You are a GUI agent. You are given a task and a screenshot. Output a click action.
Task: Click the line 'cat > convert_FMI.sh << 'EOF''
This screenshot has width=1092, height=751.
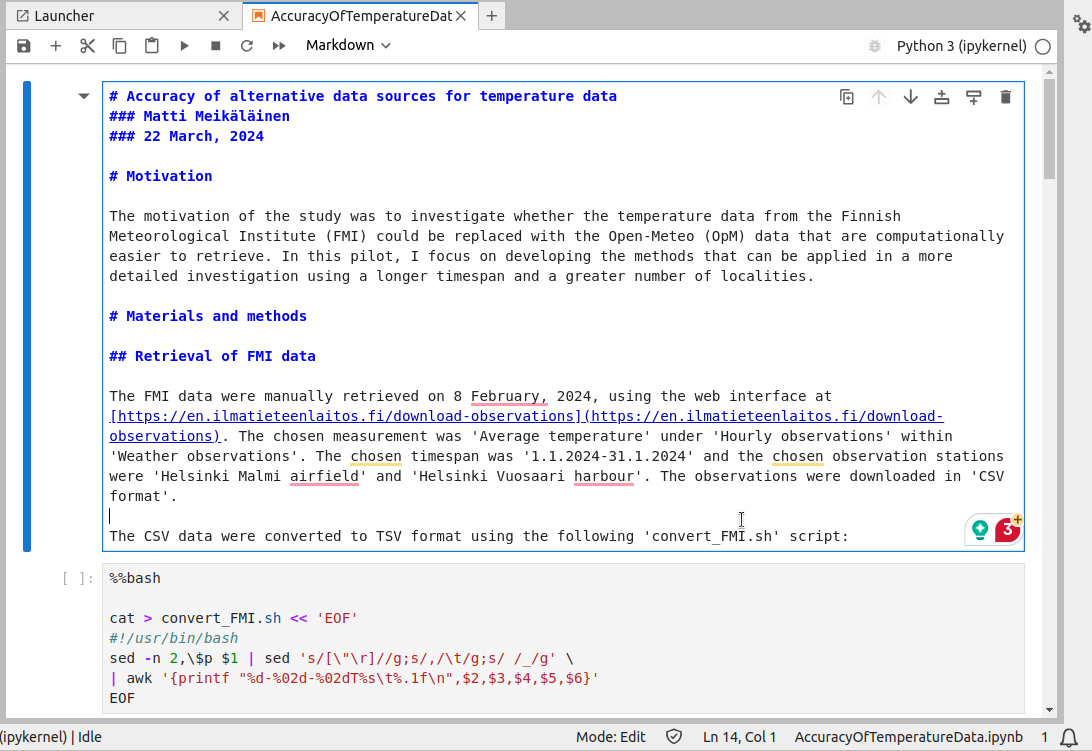(233, 619)
